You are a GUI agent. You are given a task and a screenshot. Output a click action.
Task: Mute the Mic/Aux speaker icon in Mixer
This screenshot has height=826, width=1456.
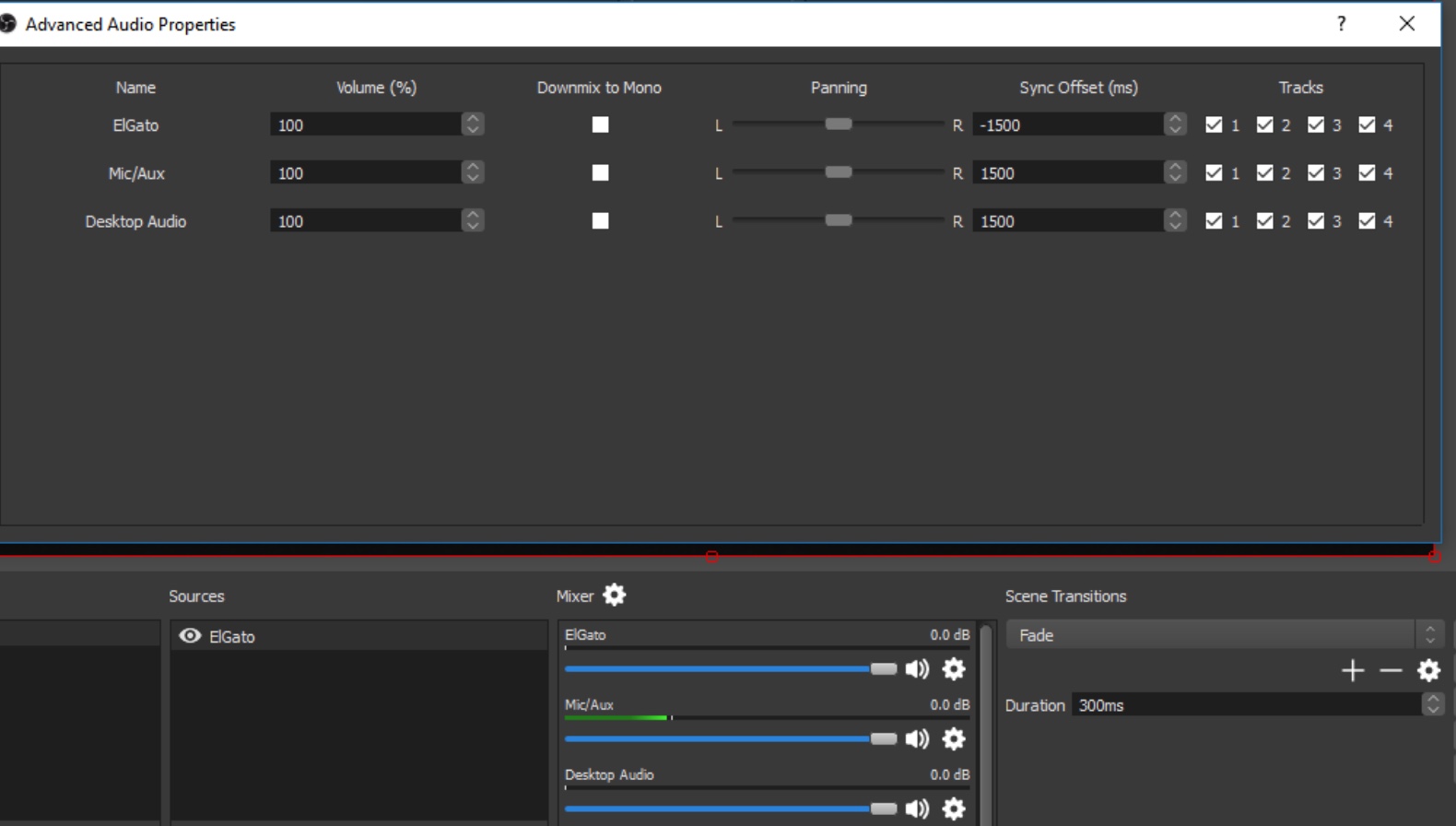pos(917,739)
